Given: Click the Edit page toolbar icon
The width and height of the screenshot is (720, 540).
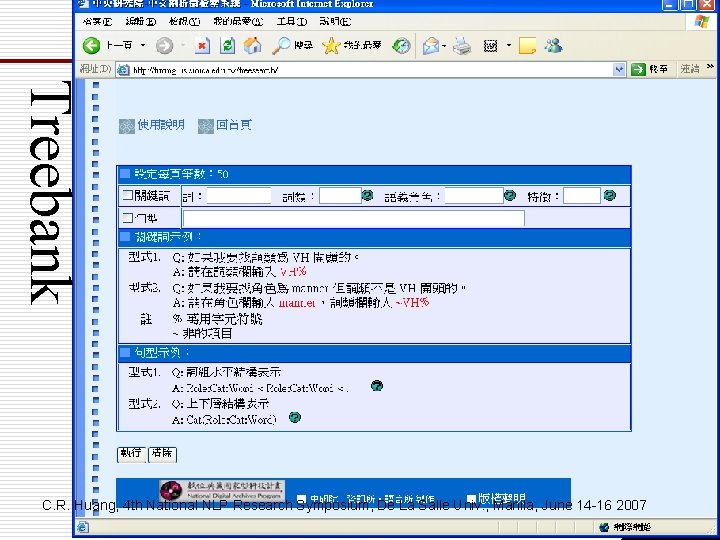Looking at the screenshot, I should tap(490, 45).
